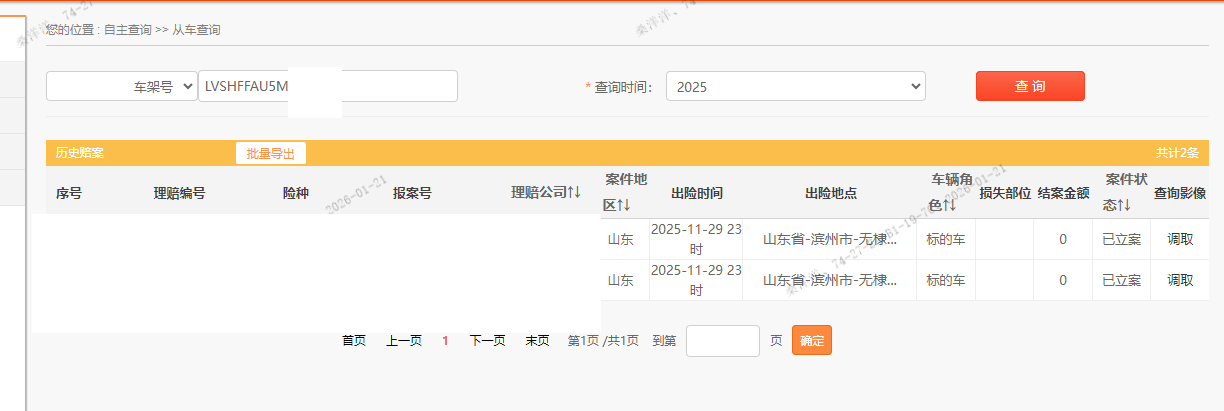Jump to 末页 in pagination
Viewport: 1224px width, 411px height.
coord(537,341)
